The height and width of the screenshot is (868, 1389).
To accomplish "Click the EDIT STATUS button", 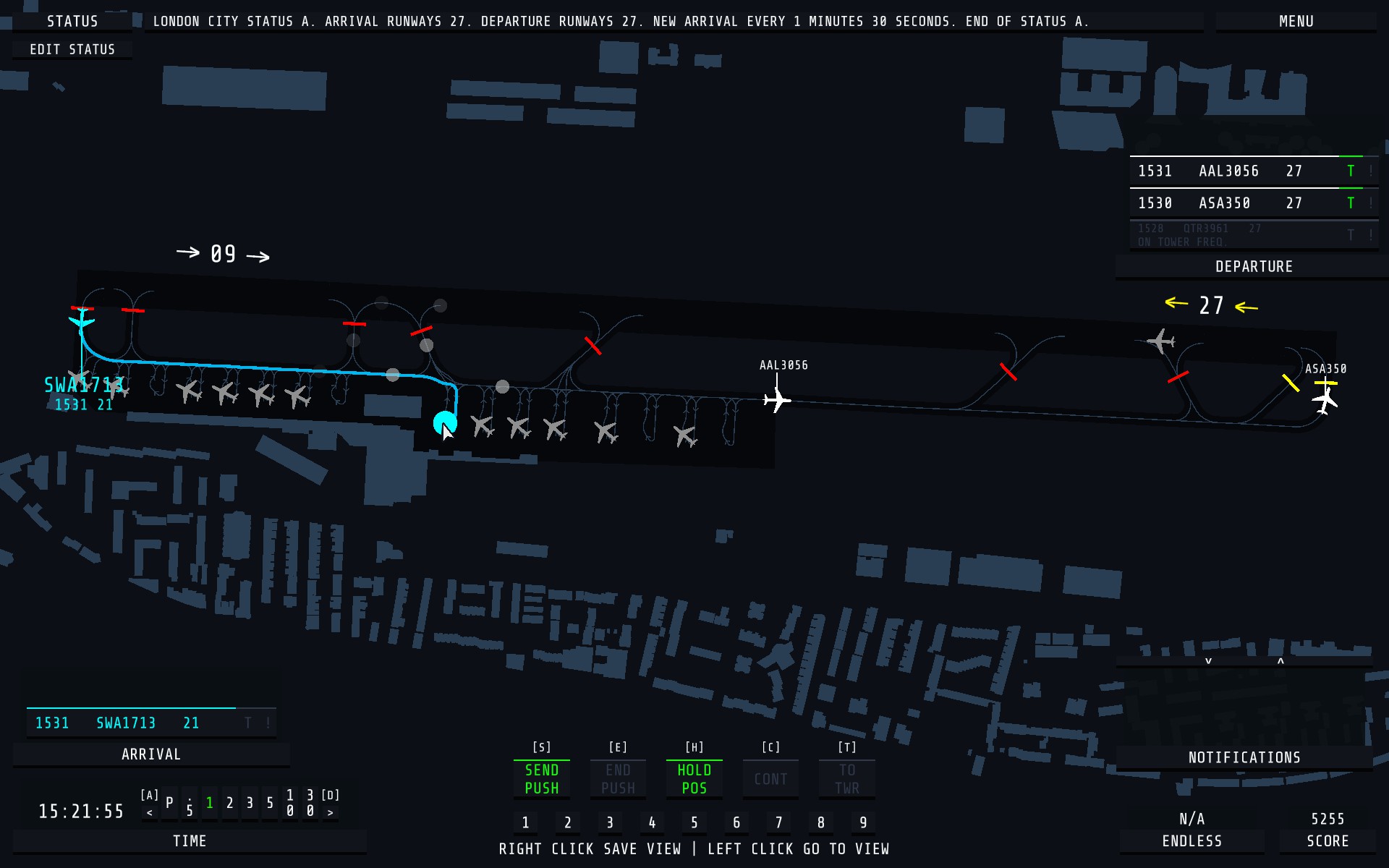I will coord(72,50).
